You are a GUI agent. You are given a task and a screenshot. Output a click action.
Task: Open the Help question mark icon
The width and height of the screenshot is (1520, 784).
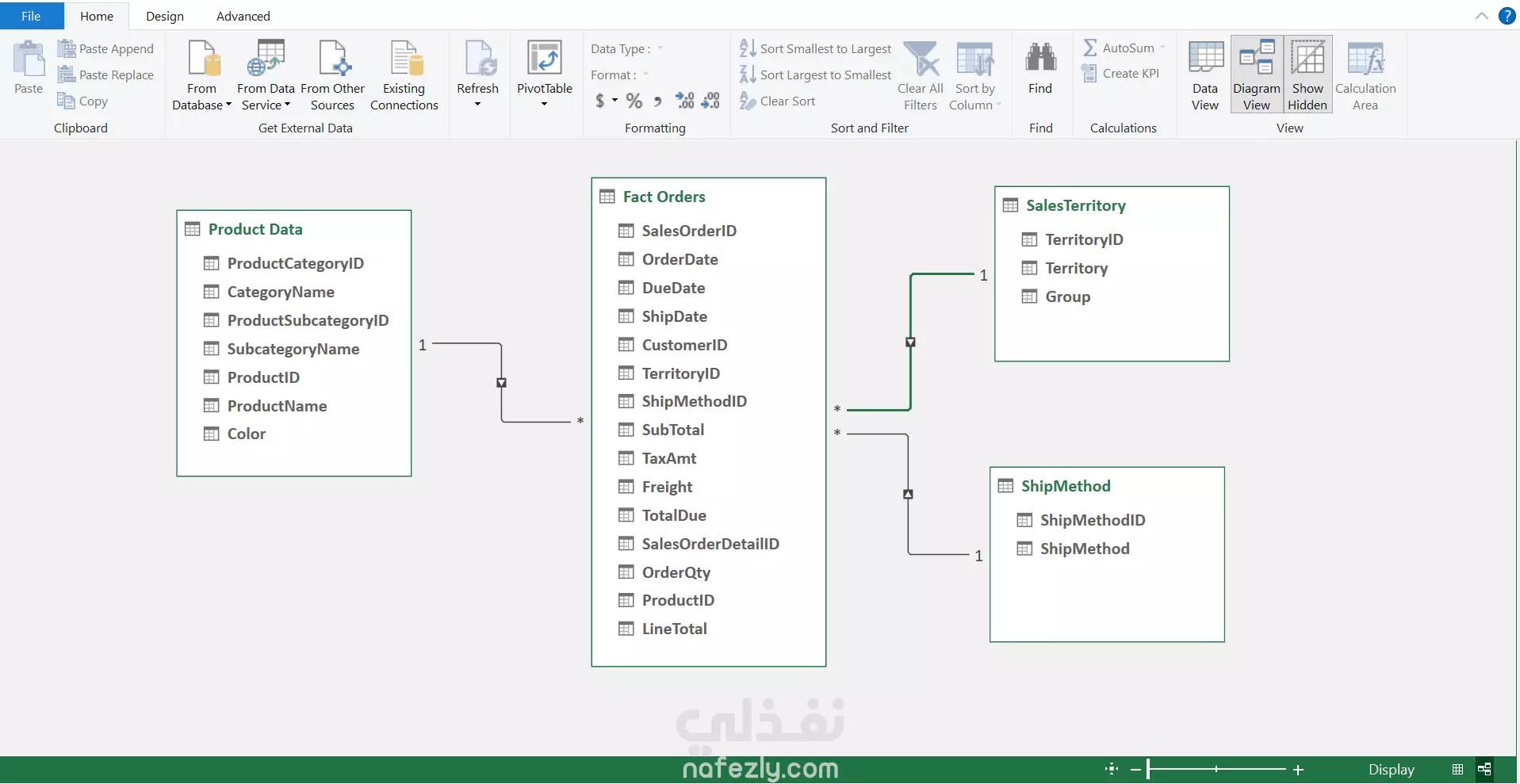point(1507,16)
